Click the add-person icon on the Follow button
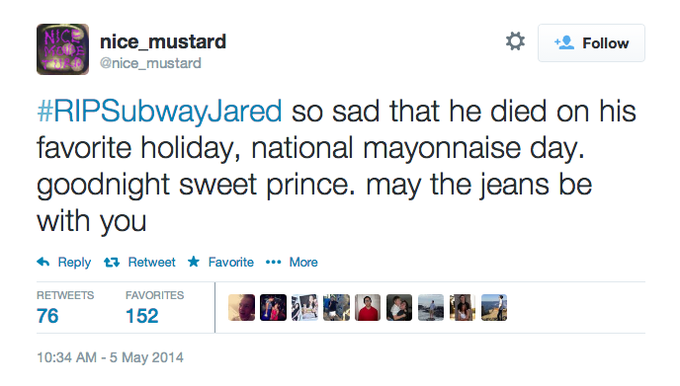The width and height of the screenshot is (680, 386). pos(564,43)
